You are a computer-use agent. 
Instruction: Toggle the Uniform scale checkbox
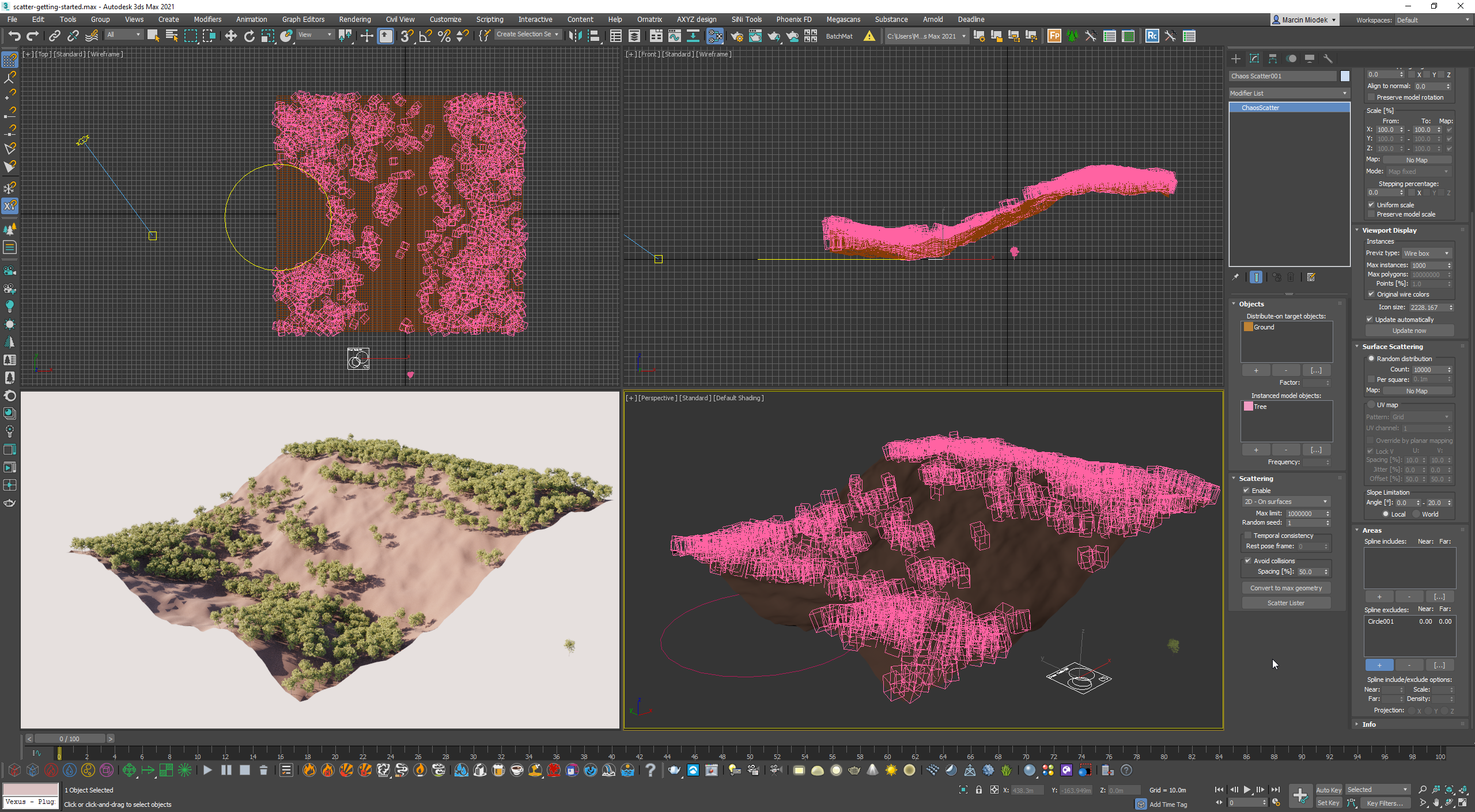(1371, 205)
